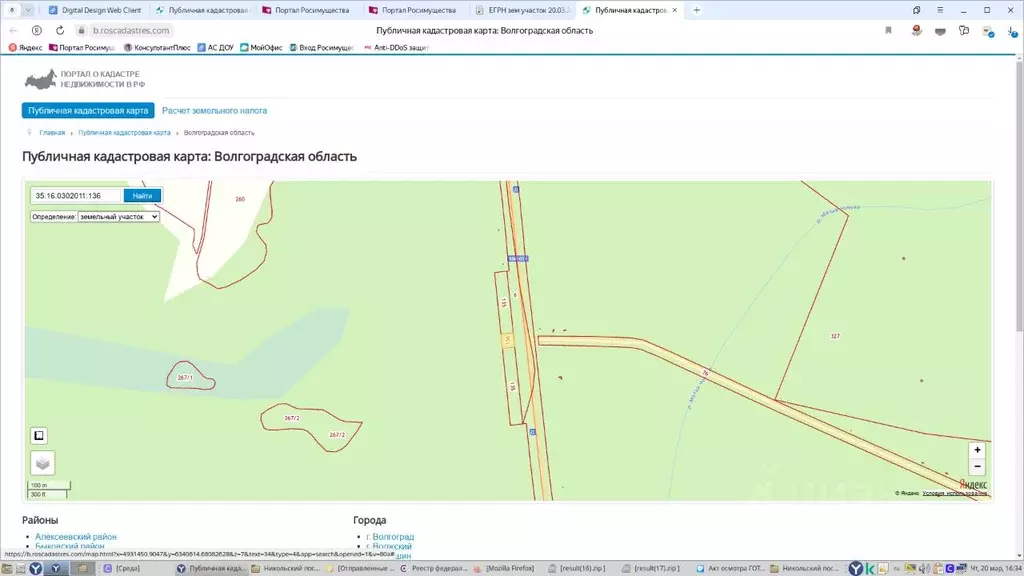Open the Определение object type dropdown
Screen dimensions: 1024x576
tap(118, 216)
